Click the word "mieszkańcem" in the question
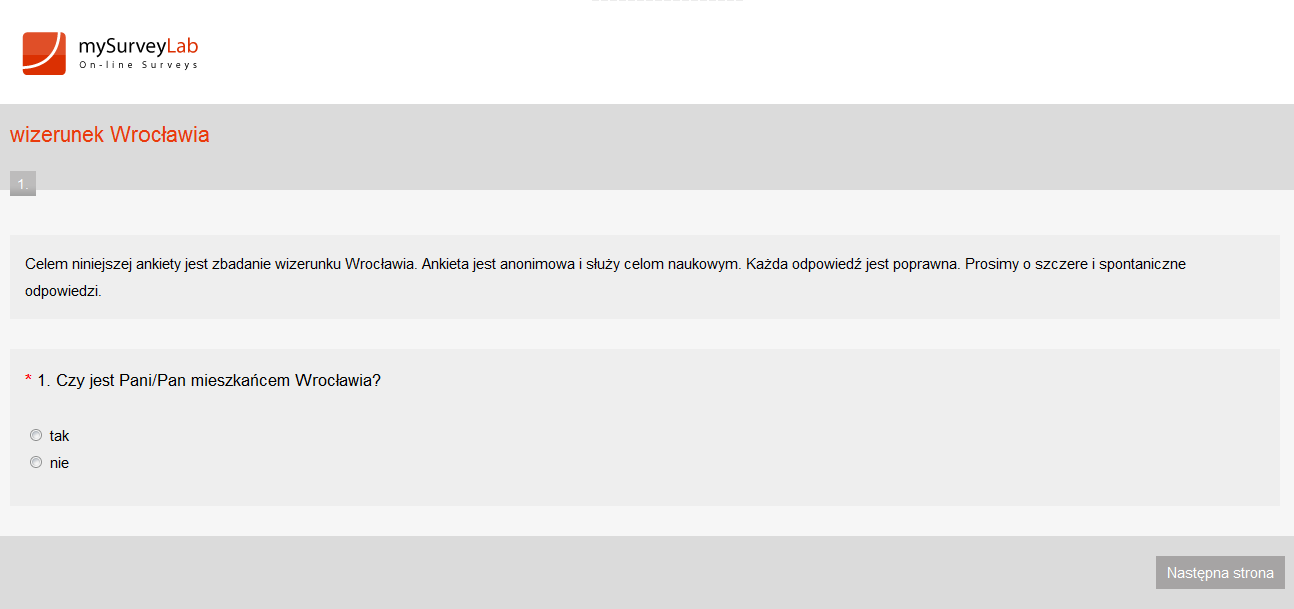1294x609 pixels. [x=238, y=381]
